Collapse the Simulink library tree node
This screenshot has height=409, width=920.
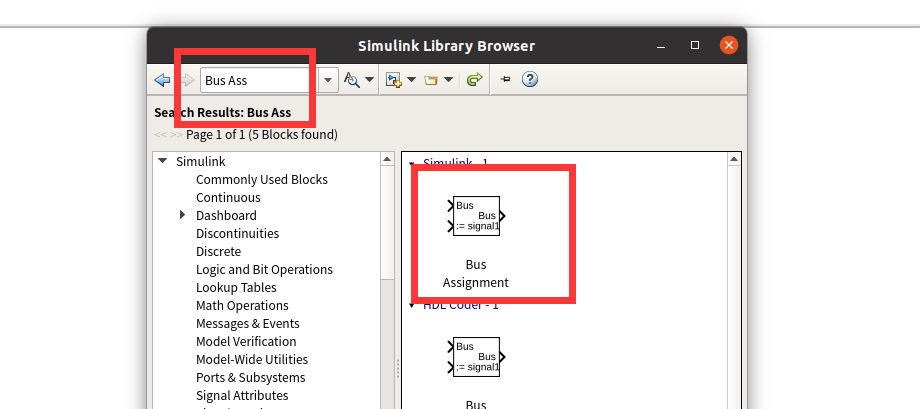click(163, 160)
